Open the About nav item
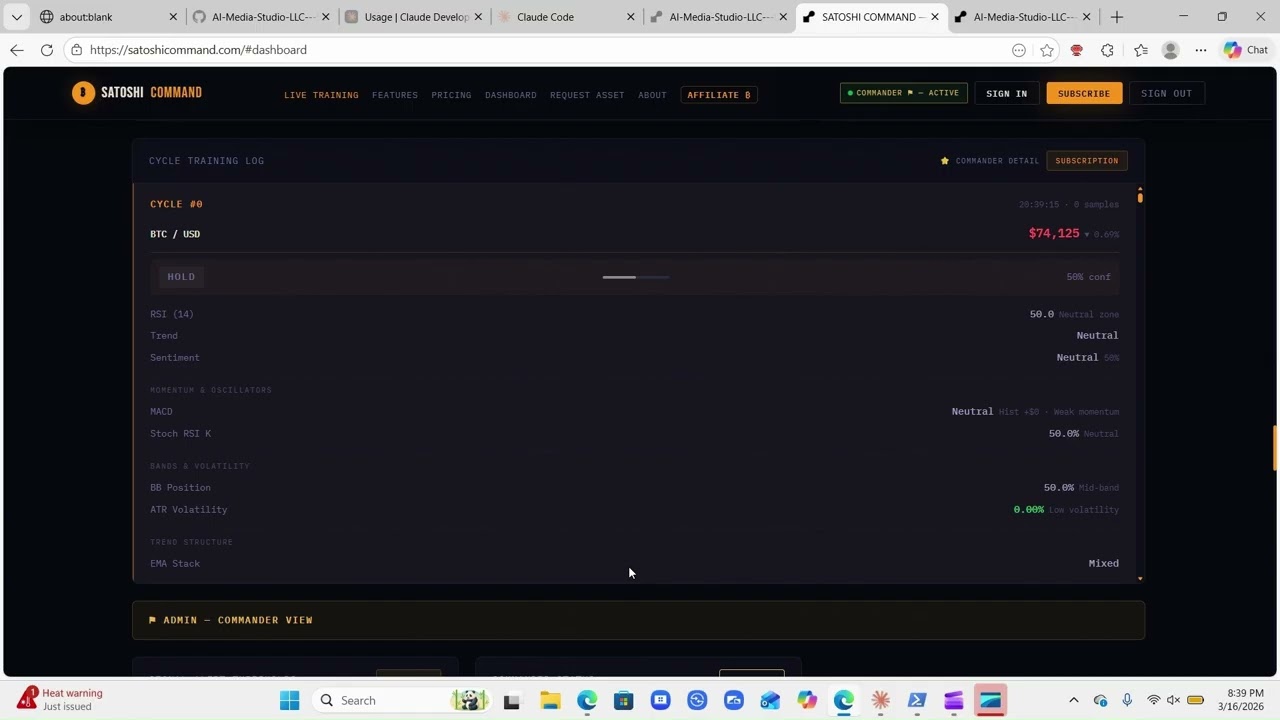The image size is (1280, 720). pos(652,95)
